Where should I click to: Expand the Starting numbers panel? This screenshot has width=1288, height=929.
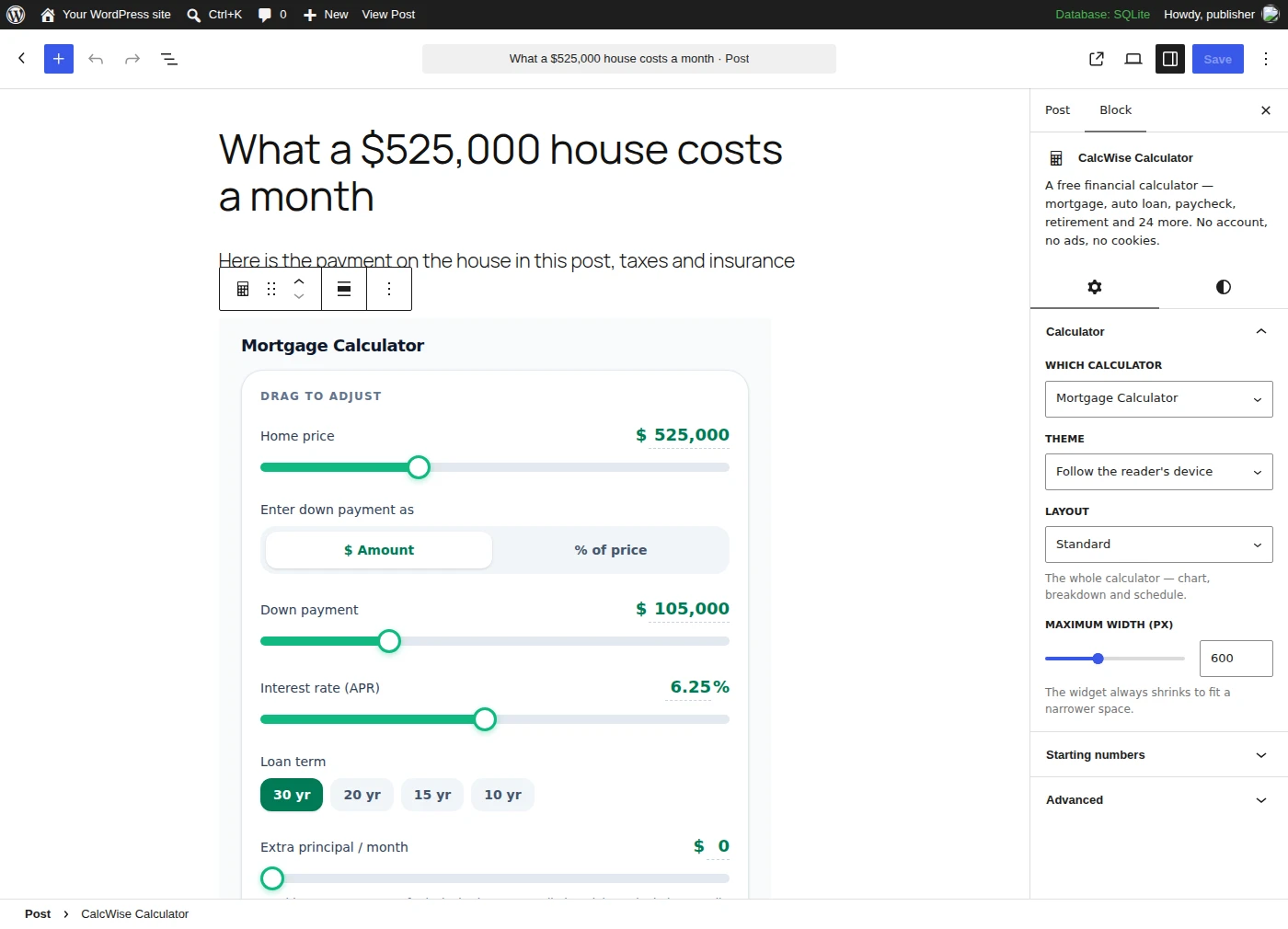(x=1159, y=755)
